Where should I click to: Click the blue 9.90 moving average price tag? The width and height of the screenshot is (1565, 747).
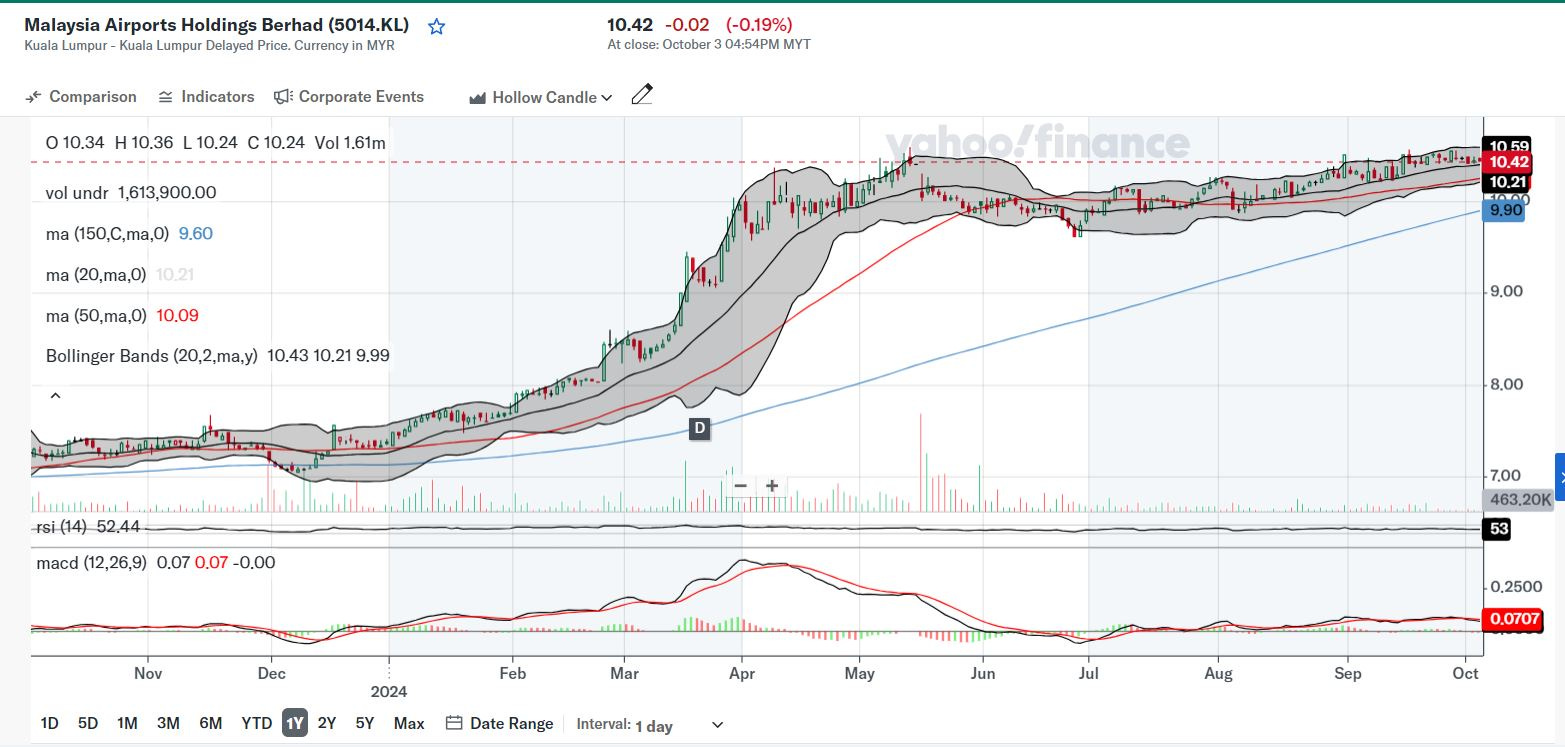pos(1504,210)
